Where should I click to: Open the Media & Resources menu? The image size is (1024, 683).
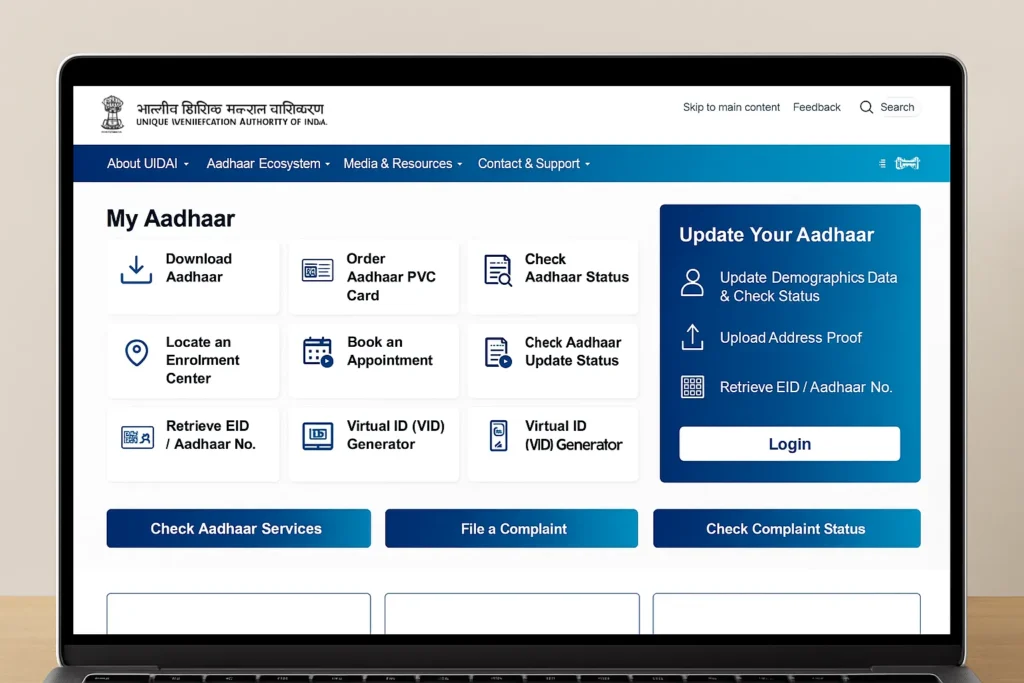point(403,163)
